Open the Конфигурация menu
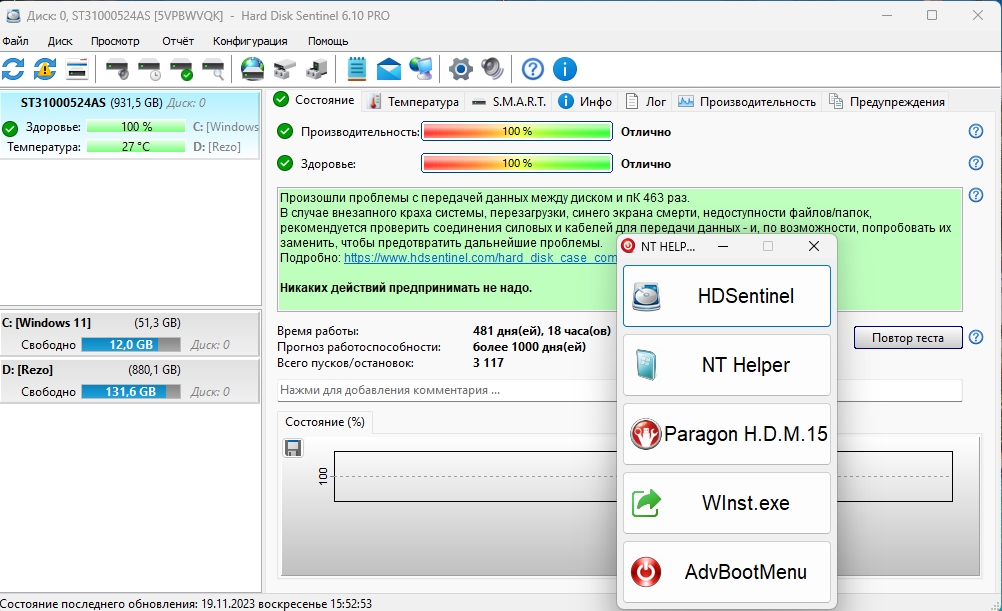Image resolution: width=1002 pixels, height=611 pixels. (250, 41)
